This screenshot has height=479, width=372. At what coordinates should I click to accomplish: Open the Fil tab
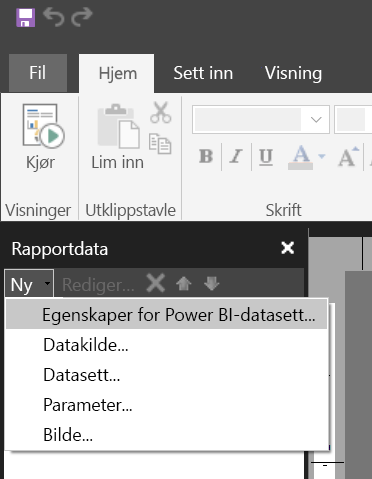click(38, 73)
